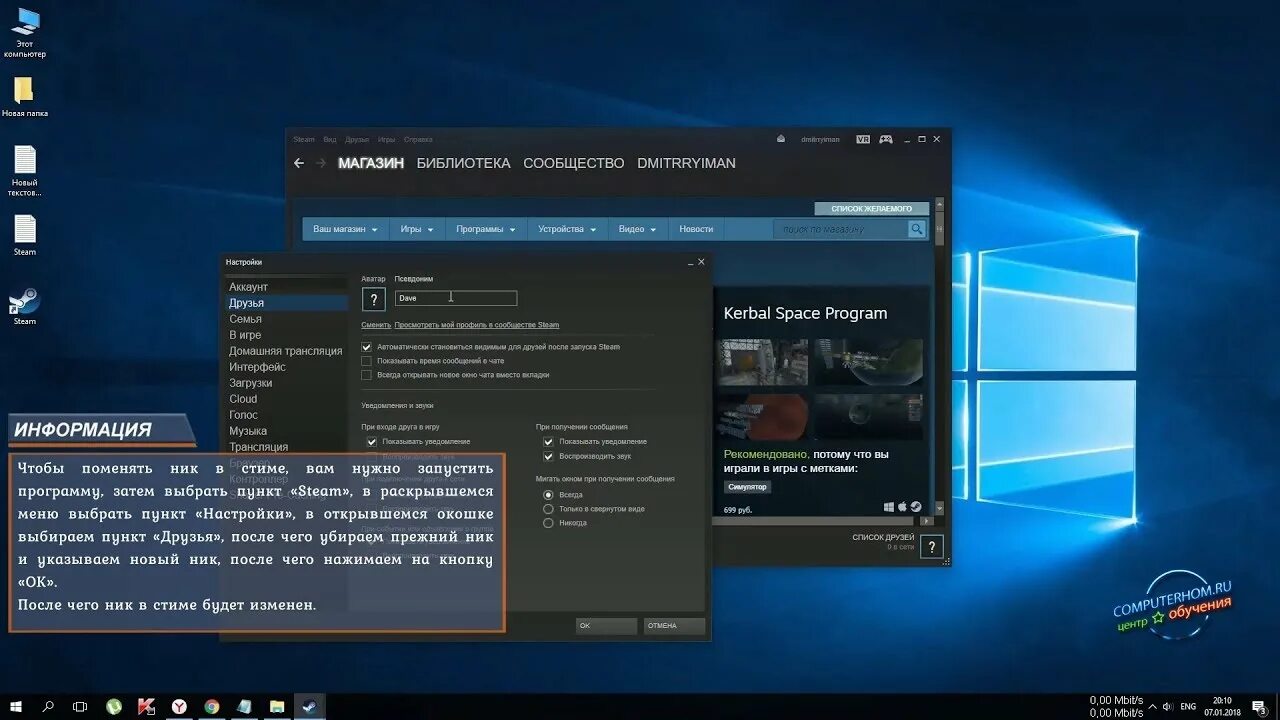This screenshot has height=720, width=1280.
Task: Click the store search input field
Action: click(840, 229)
